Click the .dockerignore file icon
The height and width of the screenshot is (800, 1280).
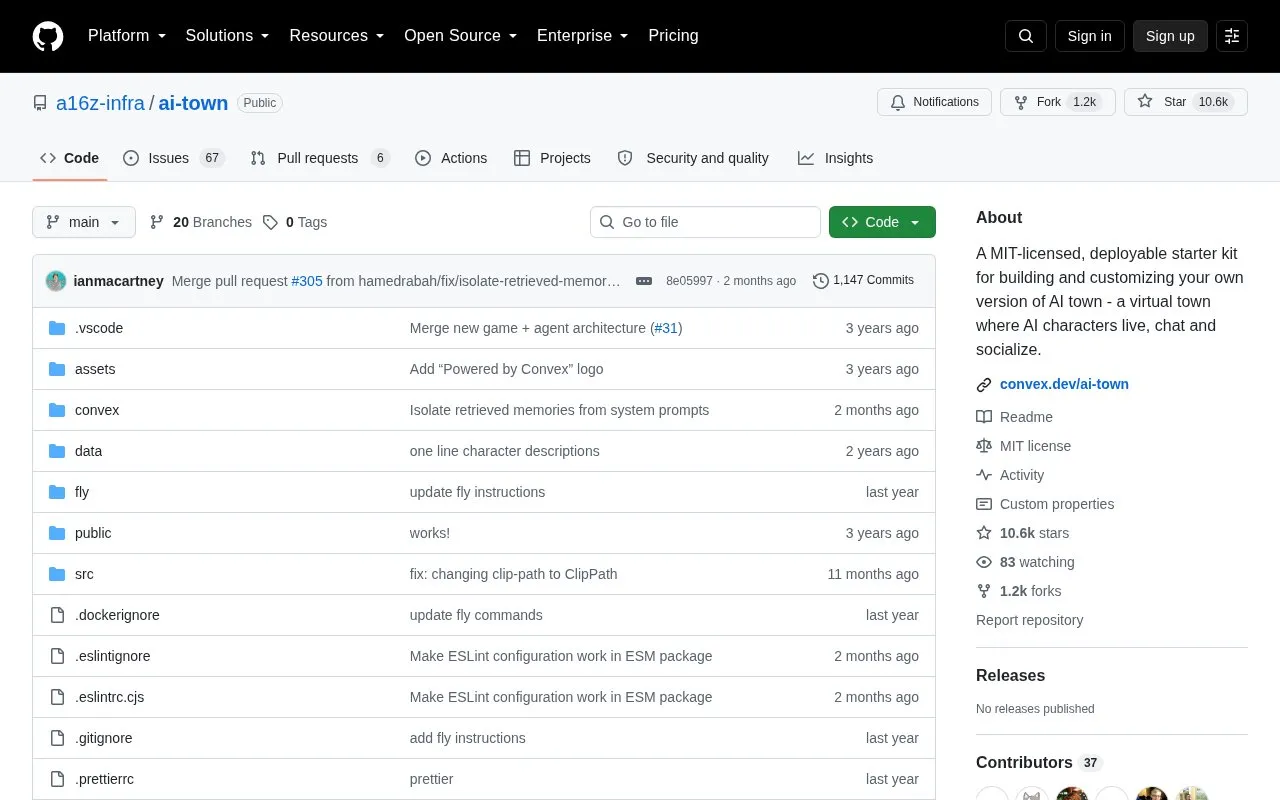pyautogui.click(x=57, y=615)
